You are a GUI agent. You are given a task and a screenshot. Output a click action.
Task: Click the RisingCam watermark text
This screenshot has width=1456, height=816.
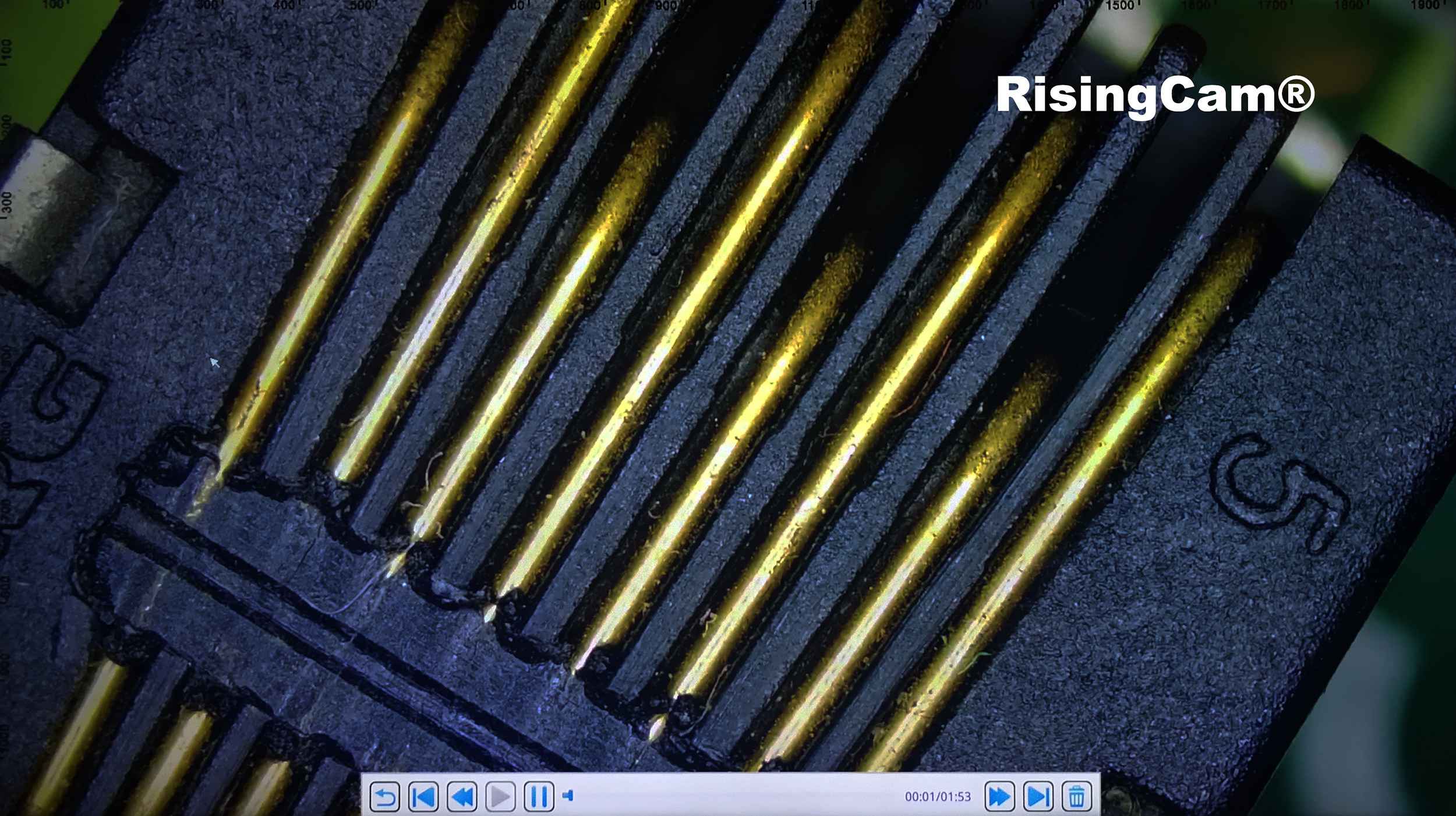[x=1155, y=95]
